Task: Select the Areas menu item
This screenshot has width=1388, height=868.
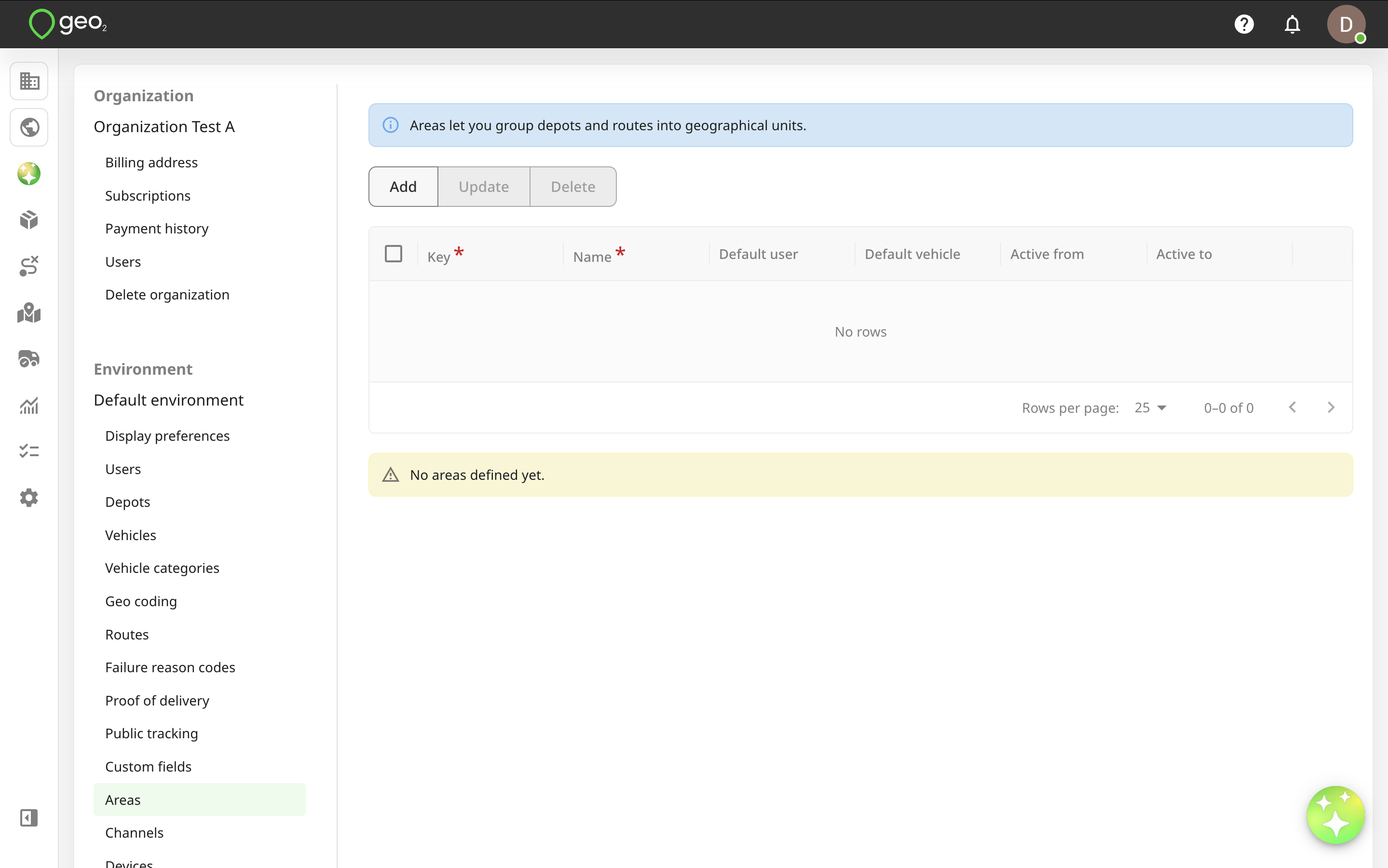Action: coord(199,800)
